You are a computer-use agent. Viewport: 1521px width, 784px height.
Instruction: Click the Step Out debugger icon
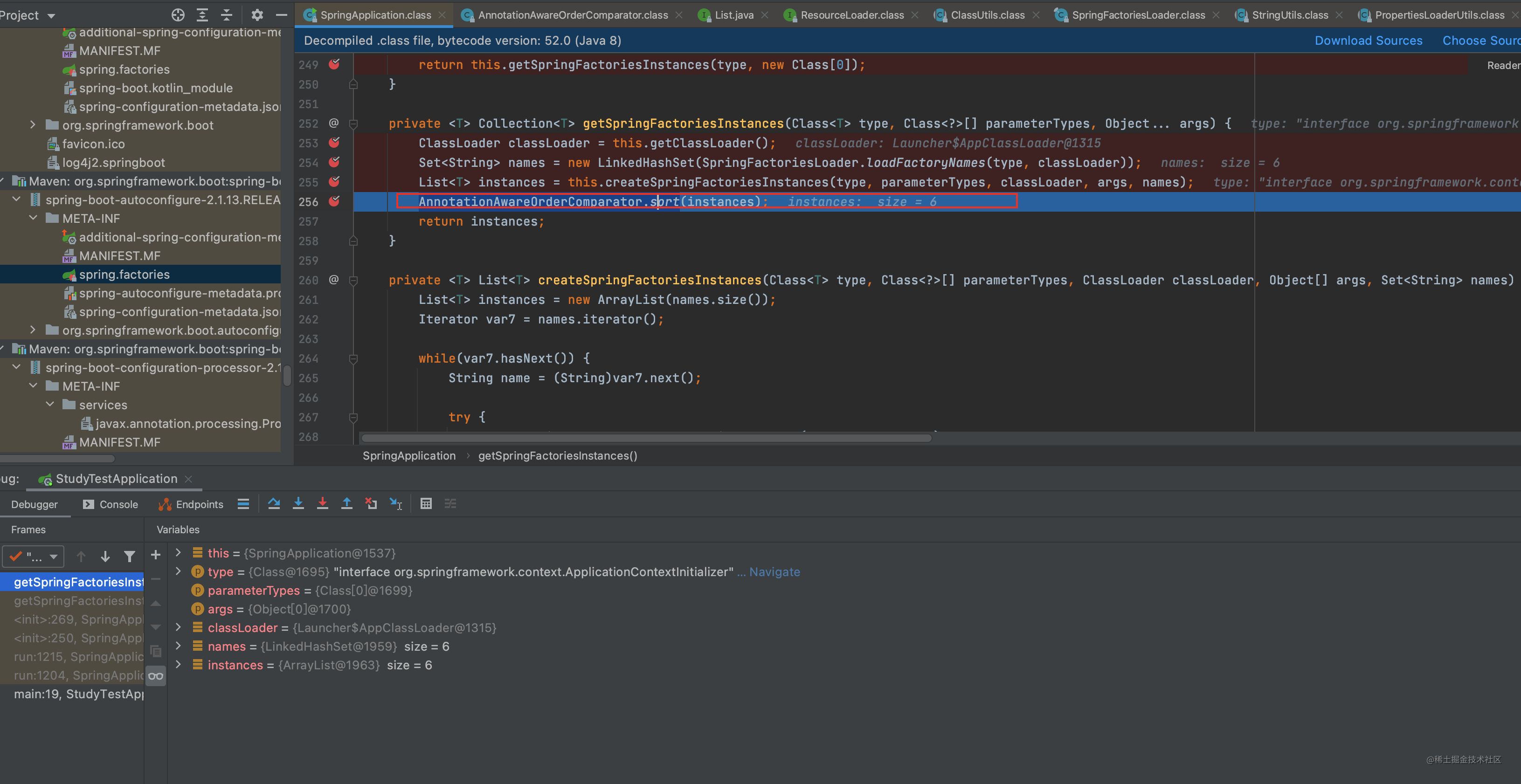point(346,503)
